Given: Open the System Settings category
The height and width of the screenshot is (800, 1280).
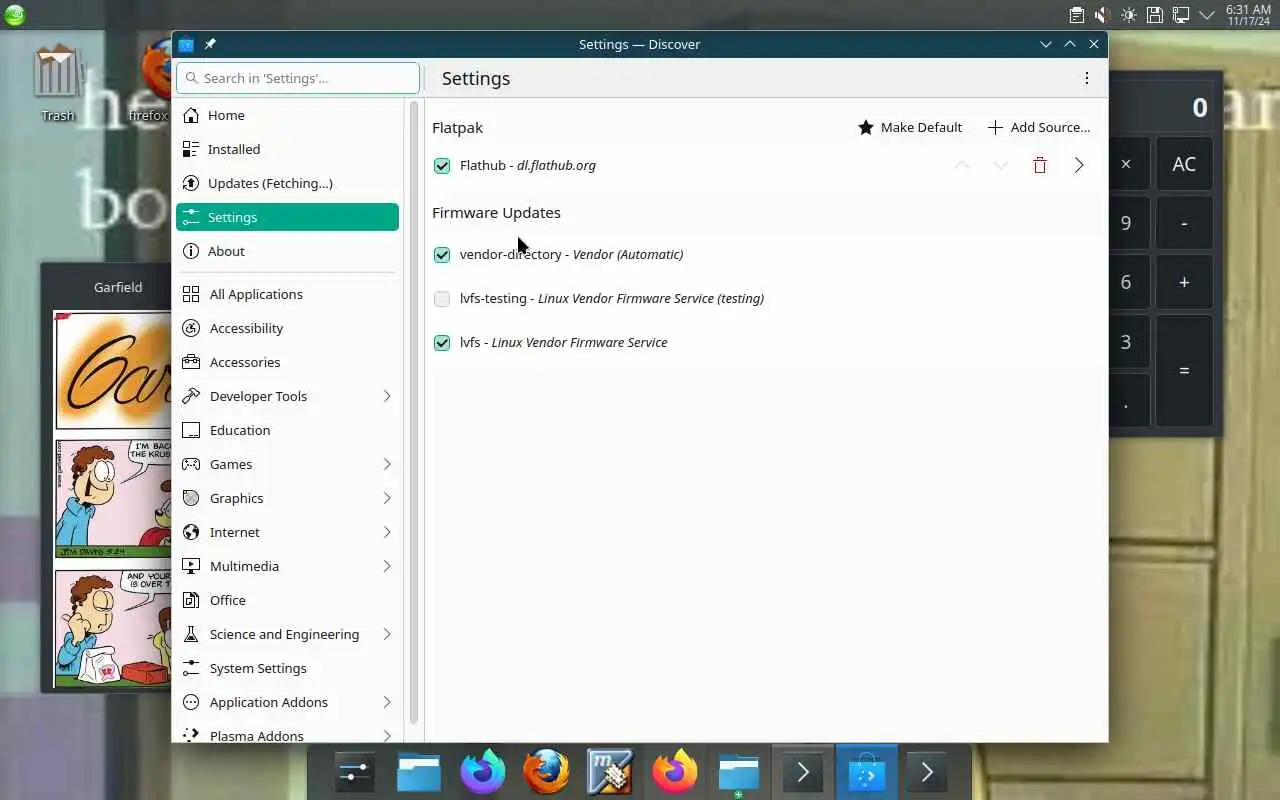Looking at the screenshot, I should (x=287, y=668).
